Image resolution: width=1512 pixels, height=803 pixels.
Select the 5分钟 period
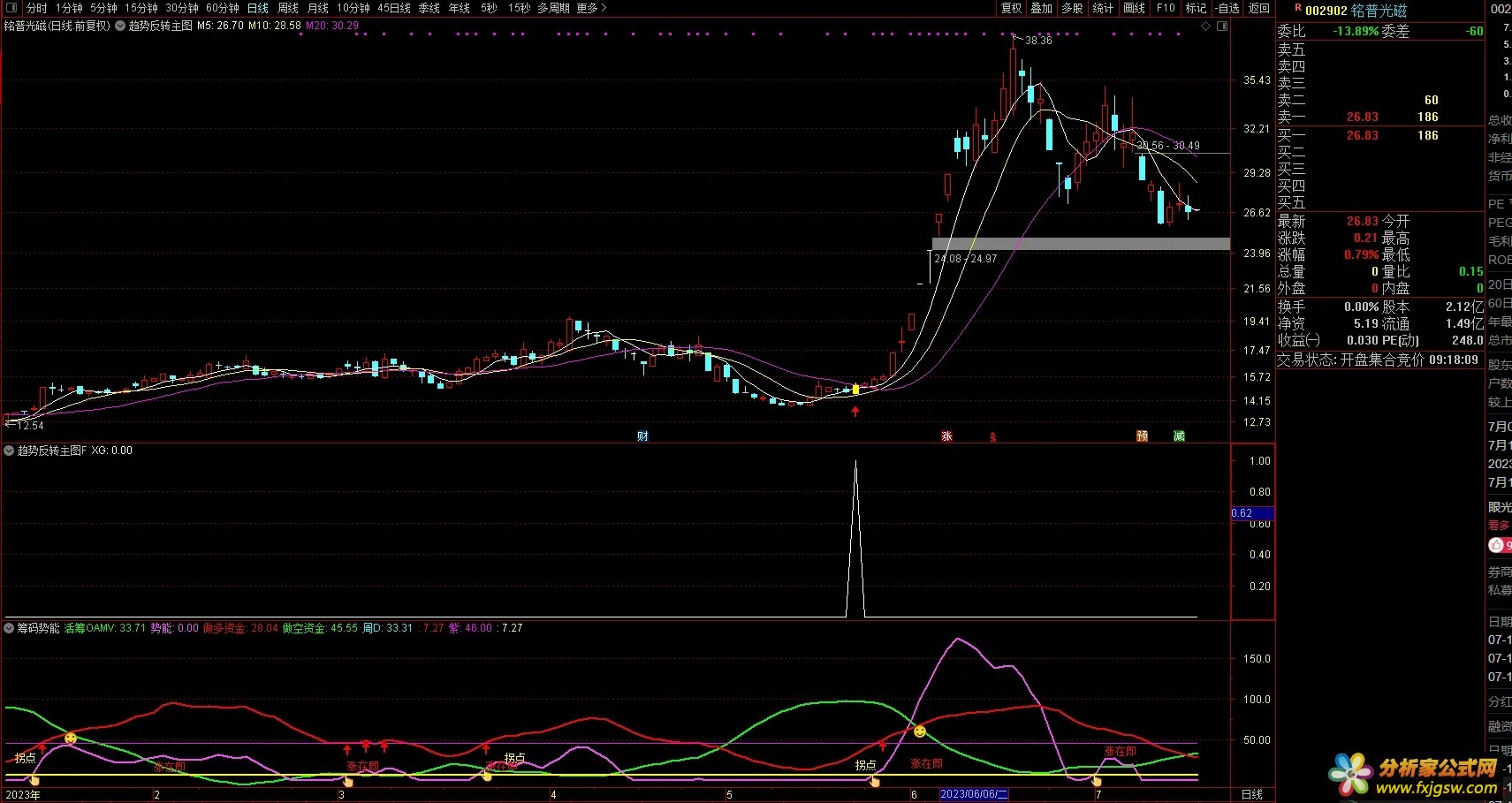pyautogui.click(x=103, y=8)
